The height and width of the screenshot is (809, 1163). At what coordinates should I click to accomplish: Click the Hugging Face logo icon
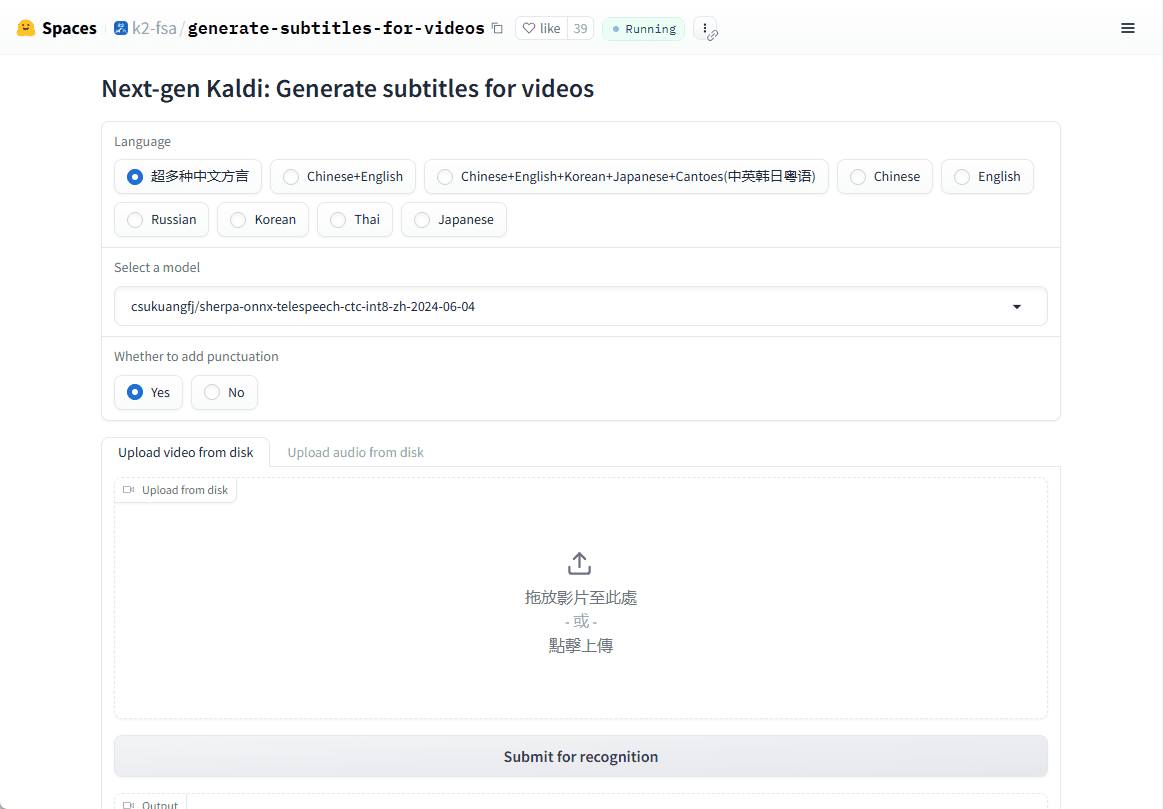26,28
